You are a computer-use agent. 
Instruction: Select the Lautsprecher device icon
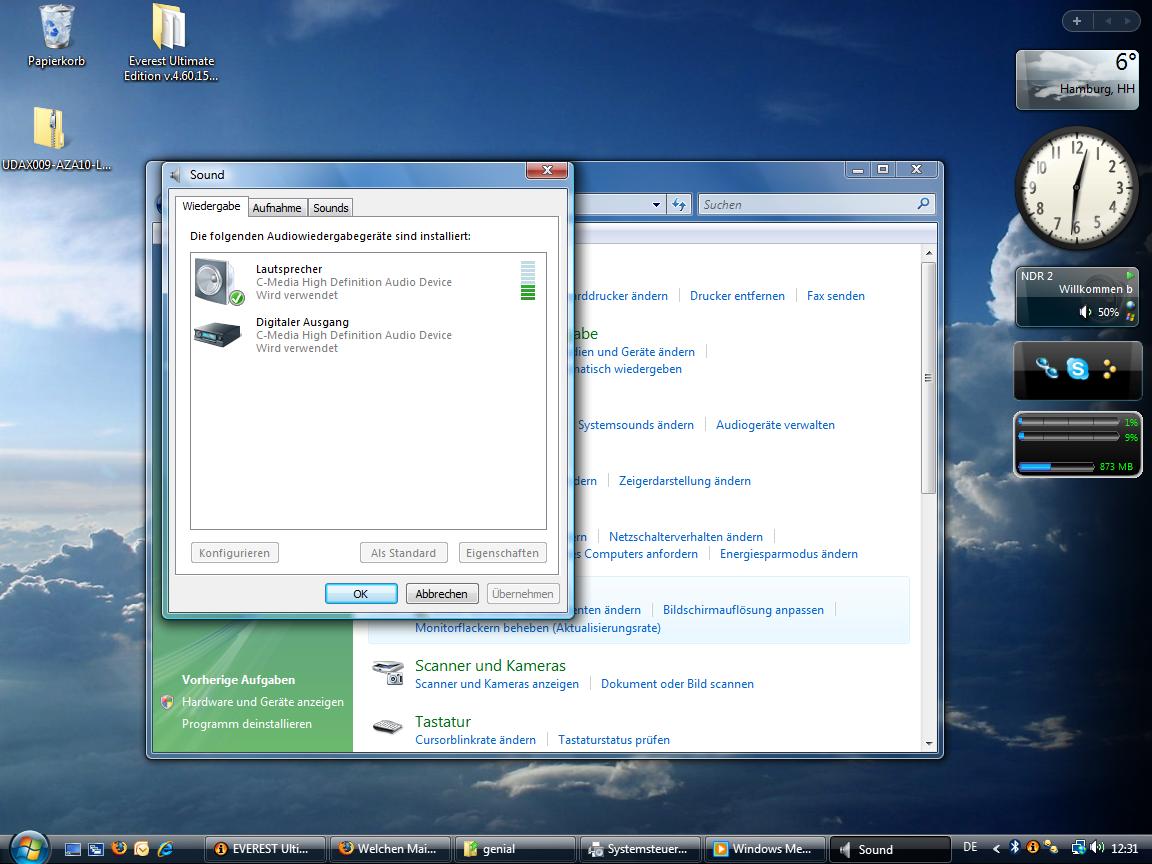coord(219,282)
